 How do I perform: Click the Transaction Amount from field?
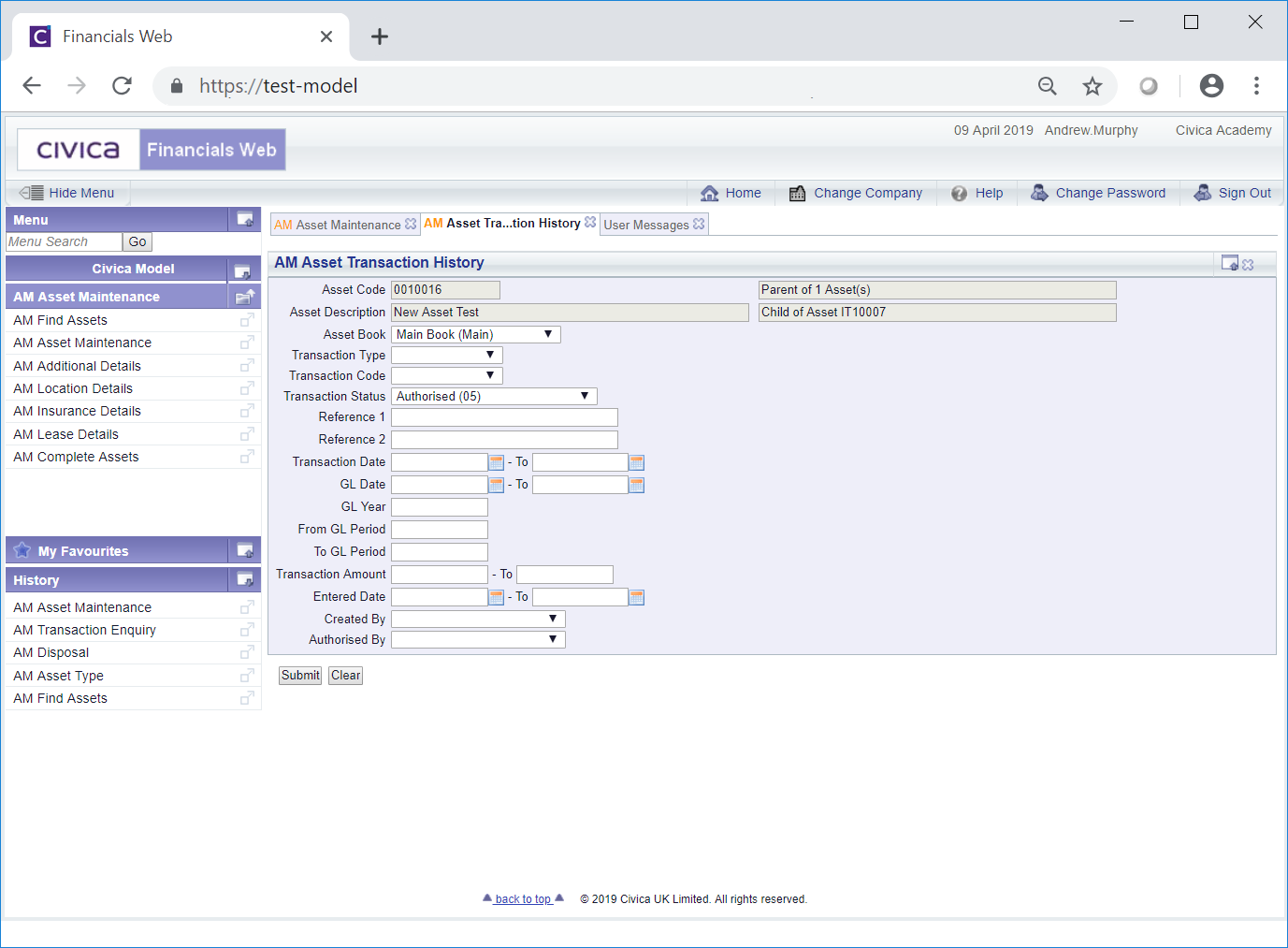tap(440, 575)
